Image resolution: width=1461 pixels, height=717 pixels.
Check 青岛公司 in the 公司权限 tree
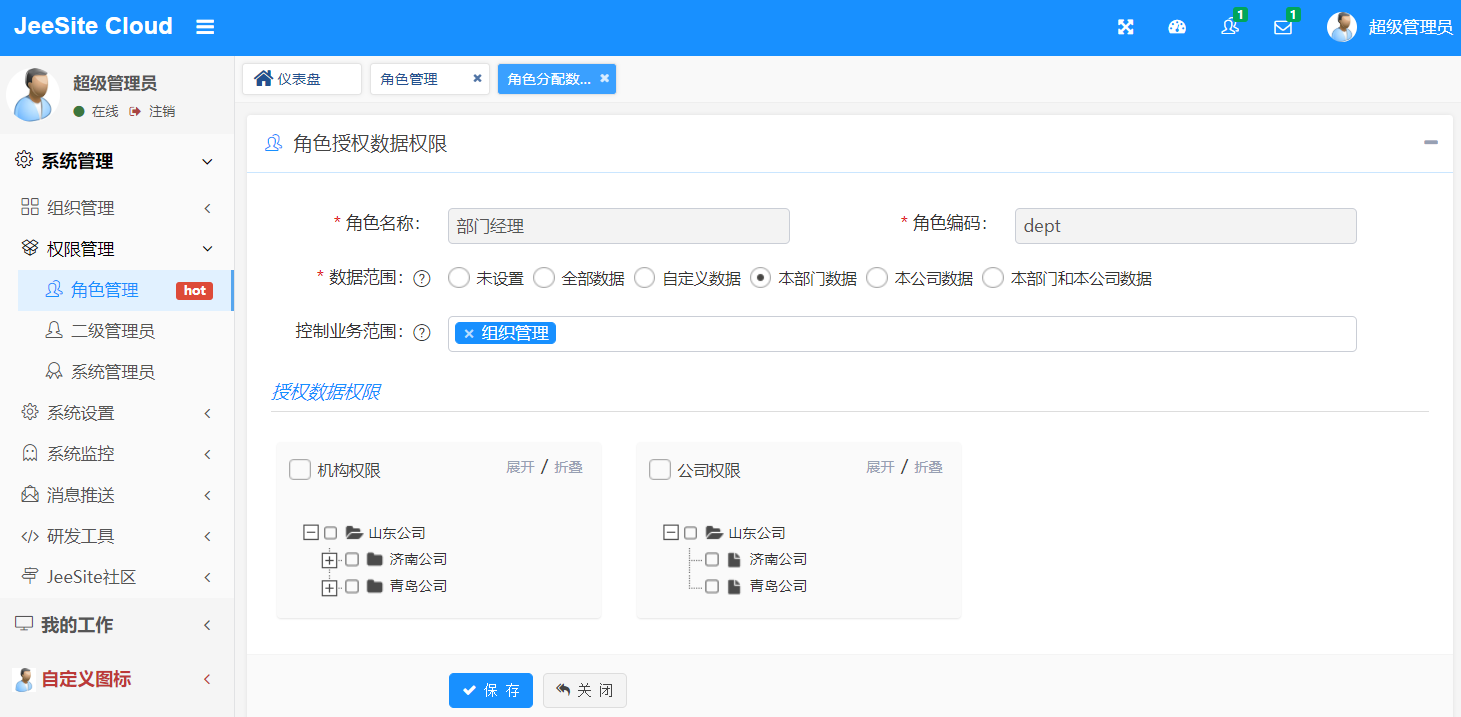(x=712, y=586)
